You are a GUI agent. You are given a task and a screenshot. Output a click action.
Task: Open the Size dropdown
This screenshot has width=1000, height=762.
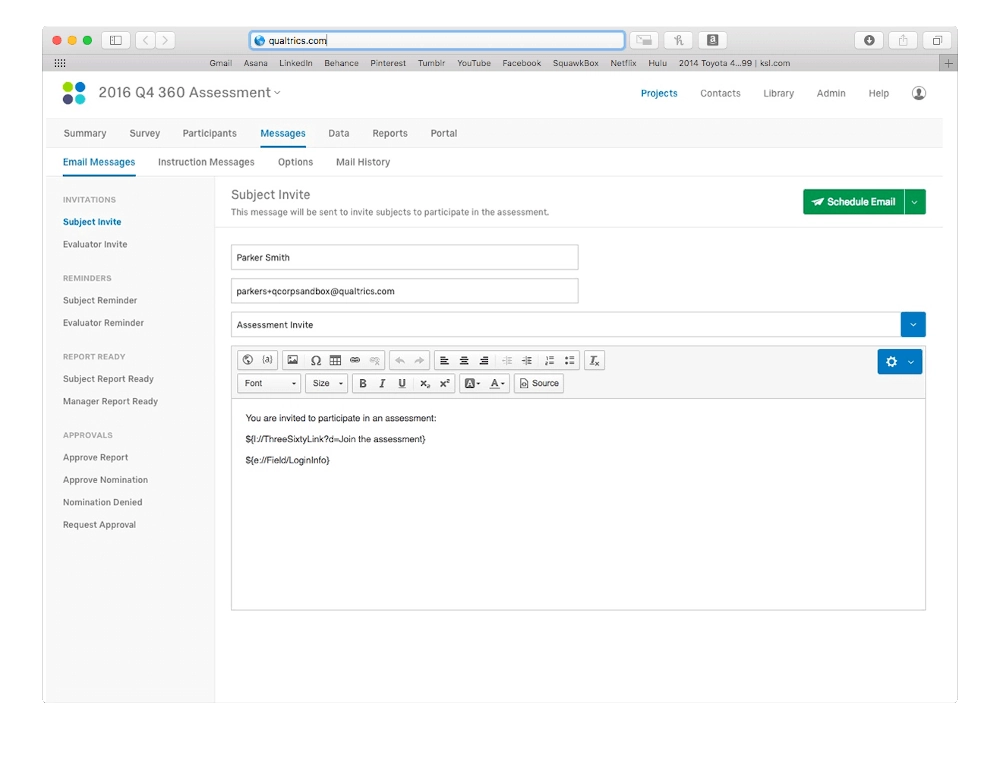point(324,383)
